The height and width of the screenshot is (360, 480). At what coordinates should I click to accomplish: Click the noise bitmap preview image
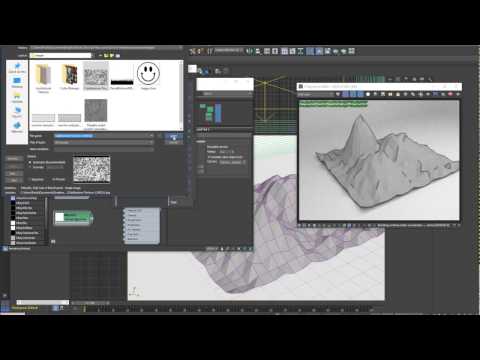(92, 169)
